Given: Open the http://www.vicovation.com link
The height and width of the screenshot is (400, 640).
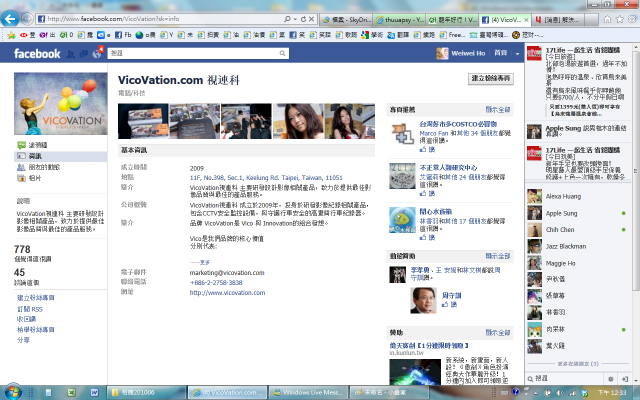Looking at the screenshot, I should [227, 293].
